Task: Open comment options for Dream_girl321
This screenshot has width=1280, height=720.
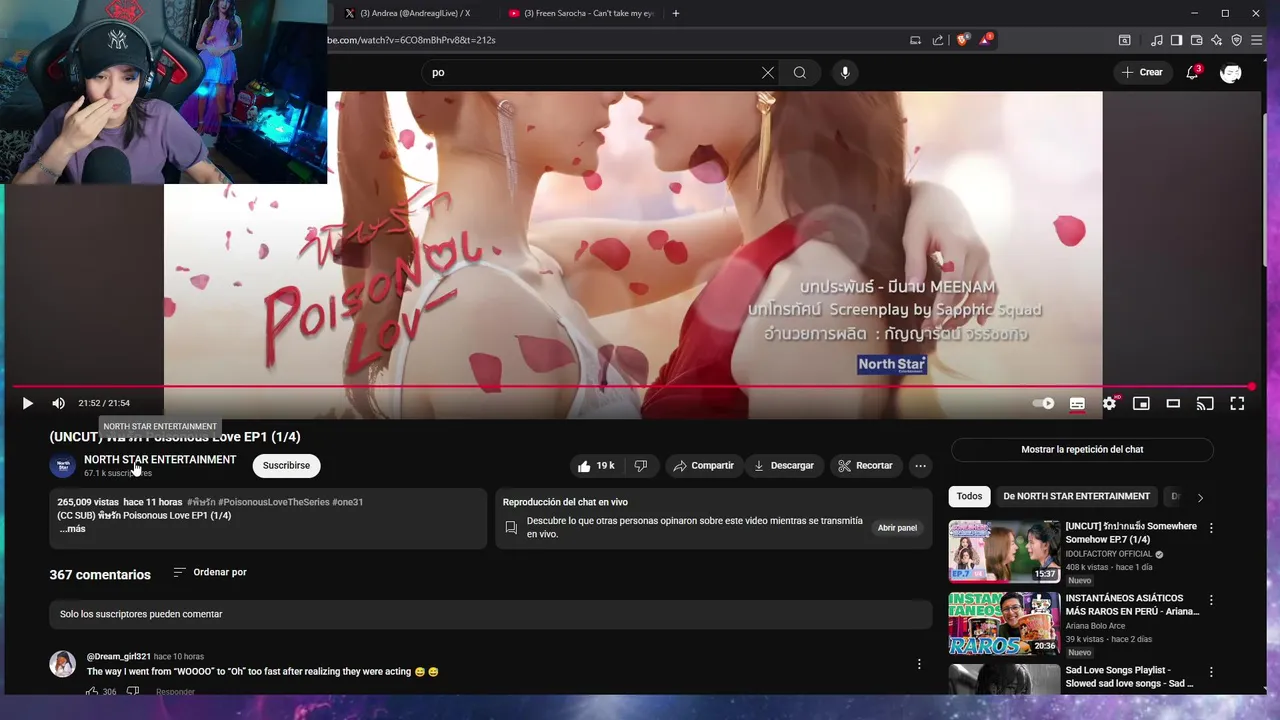Action: coord(919,664)
